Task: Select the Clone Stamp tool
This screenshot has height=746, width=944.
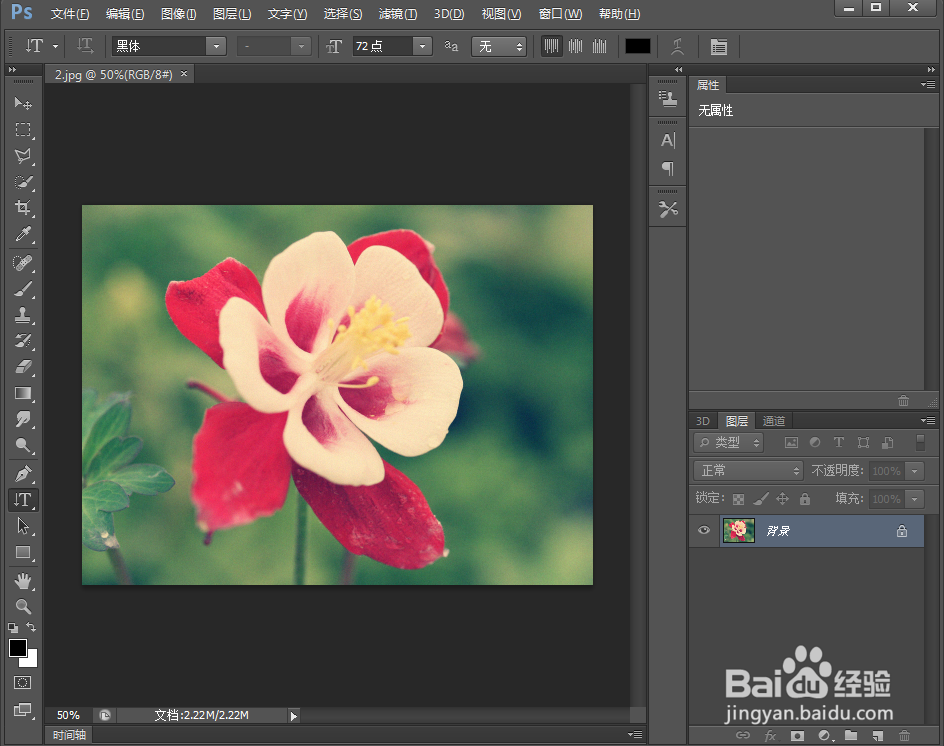Action: coord(23,315)
